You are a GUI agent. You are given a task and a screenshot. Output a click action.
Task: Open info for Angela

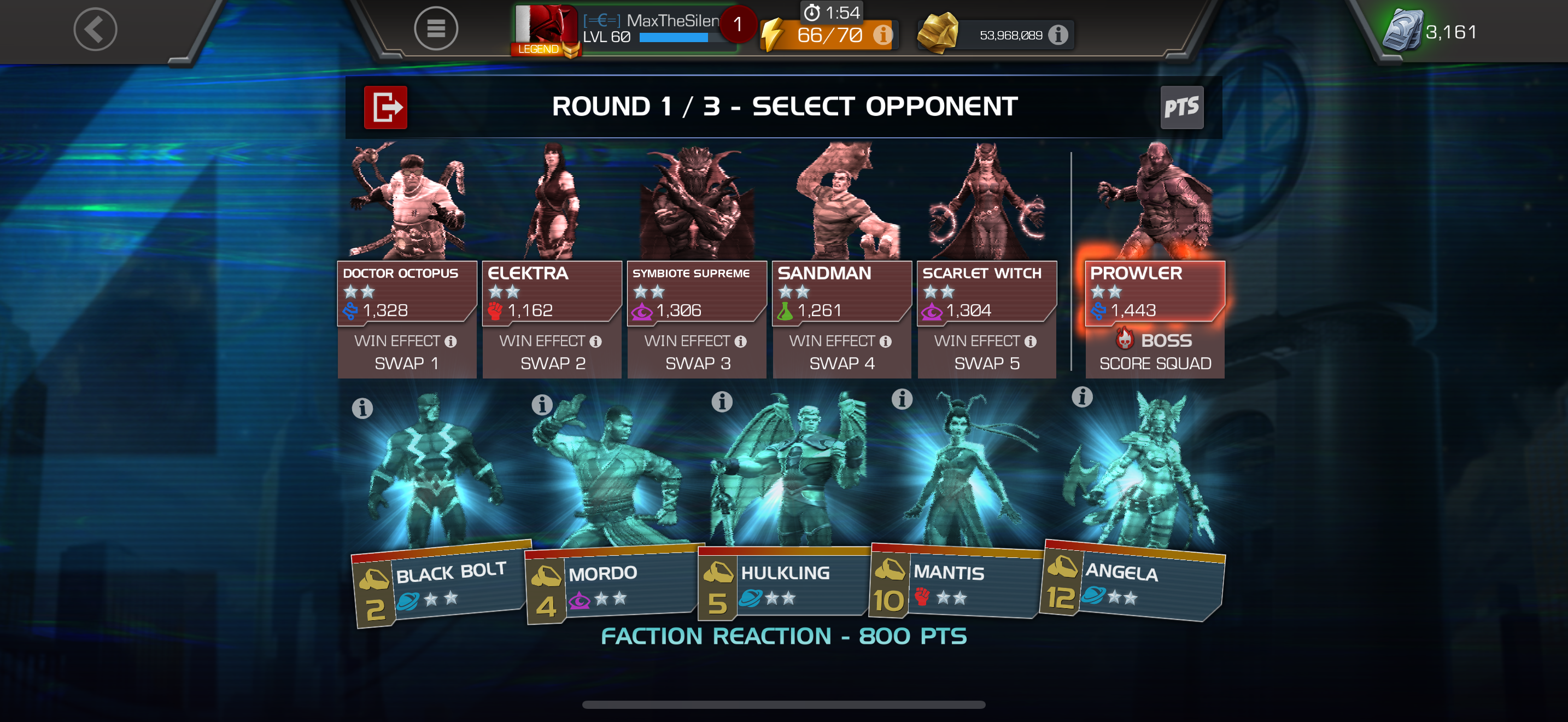tap(1081, 397)
